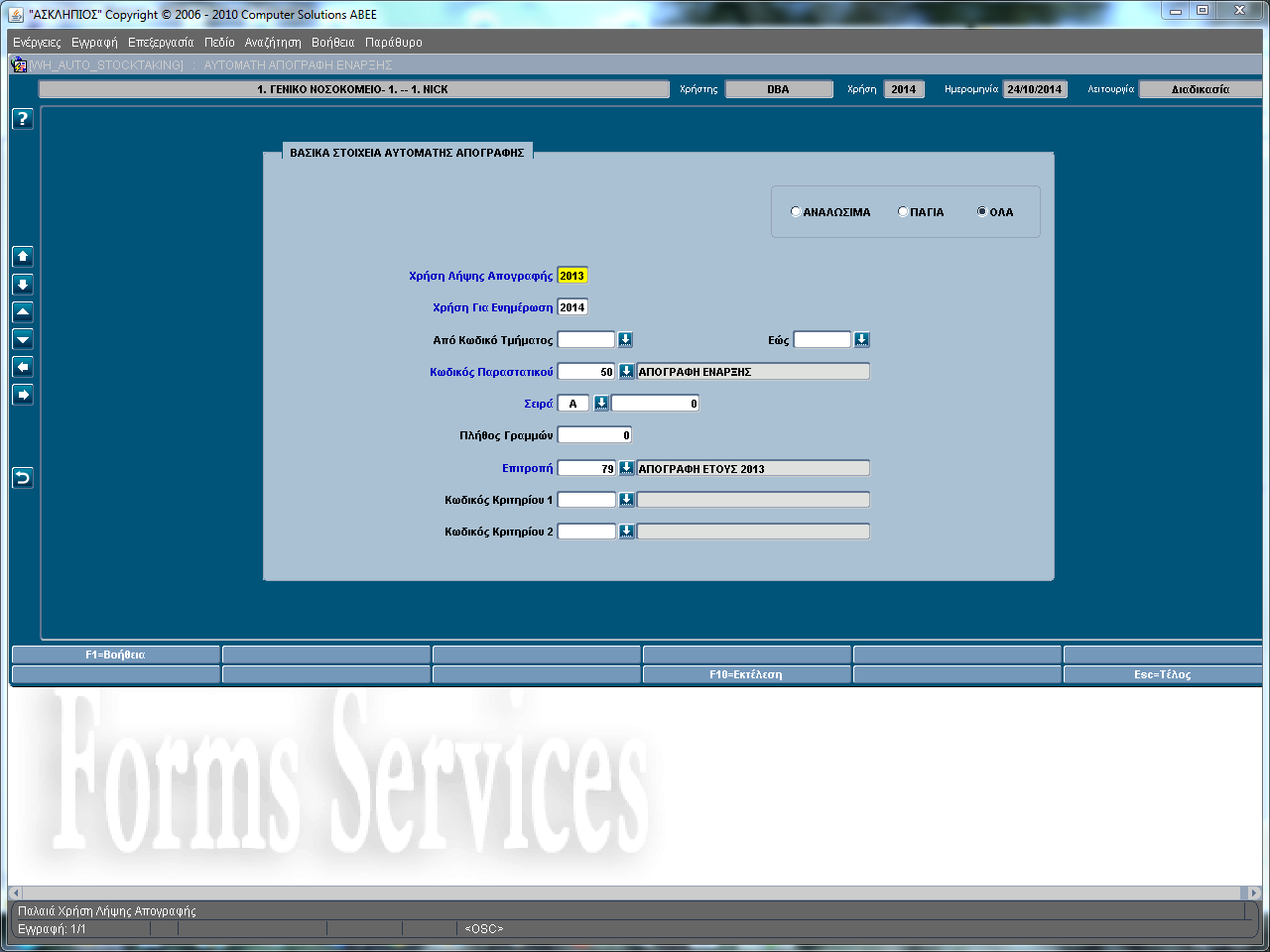The width and height of the screenshot is (1270, 952).
Task: Click the <OSC> status bar indicator
Action: click(484, 929)
